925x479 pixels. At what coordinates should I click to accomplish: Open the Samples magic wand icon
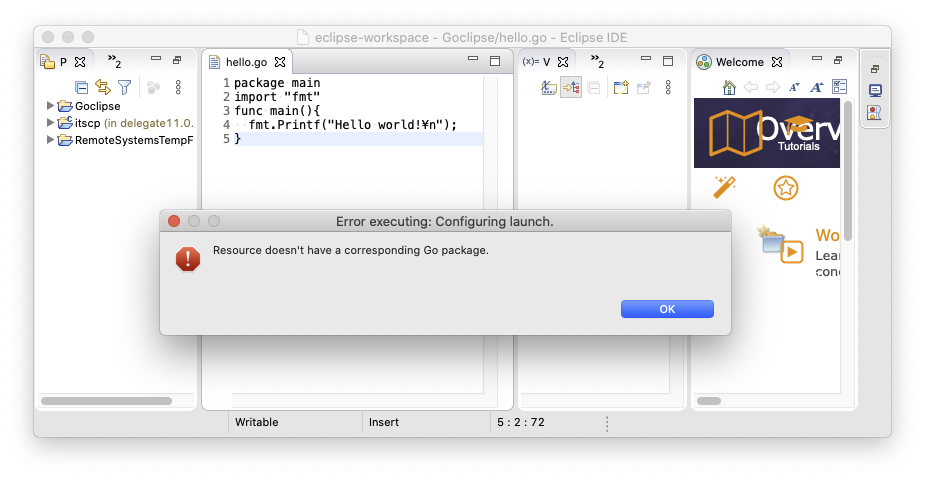[x=725, y=187]
